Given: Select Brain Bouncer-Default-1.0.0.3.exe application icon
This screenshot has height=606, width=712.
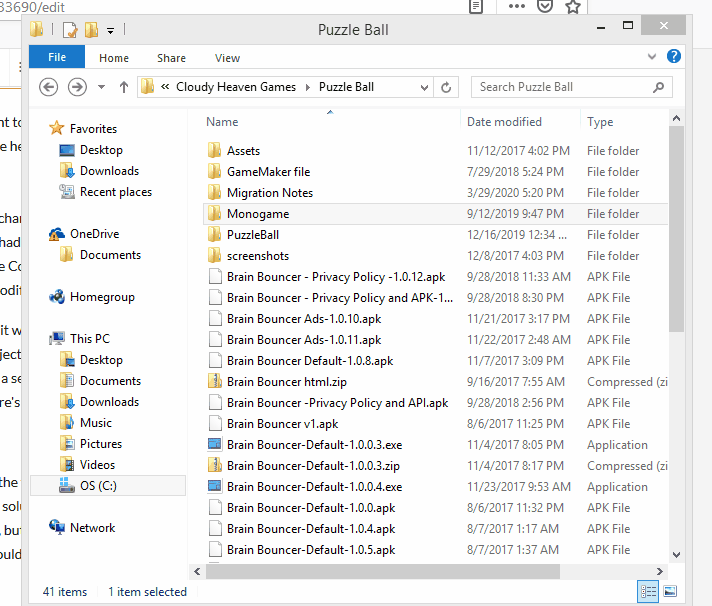Looking at the screenshot, I should [x=215, y=444].
